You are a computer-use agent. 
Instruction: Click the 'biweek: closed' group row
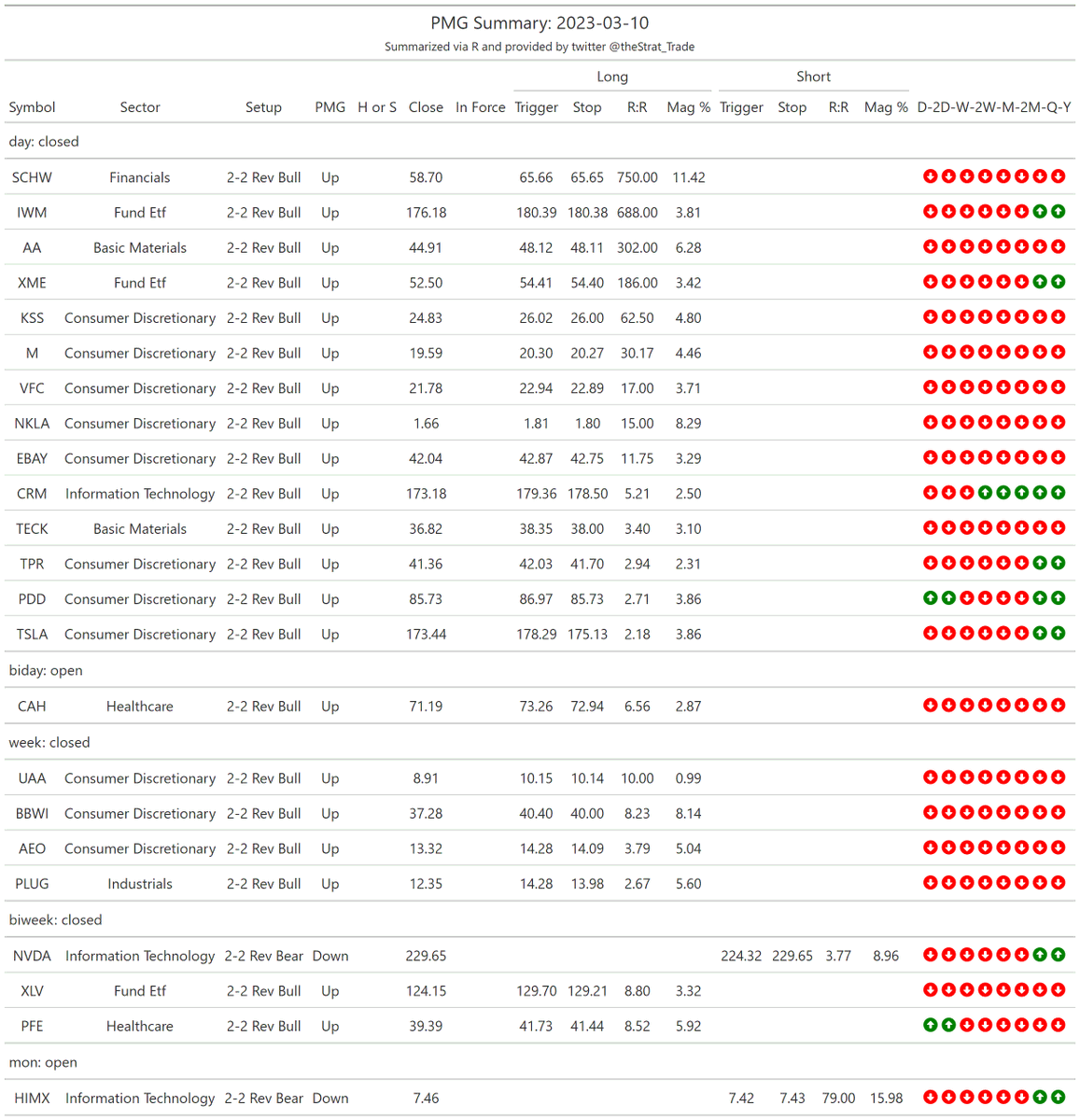point(540,920)
